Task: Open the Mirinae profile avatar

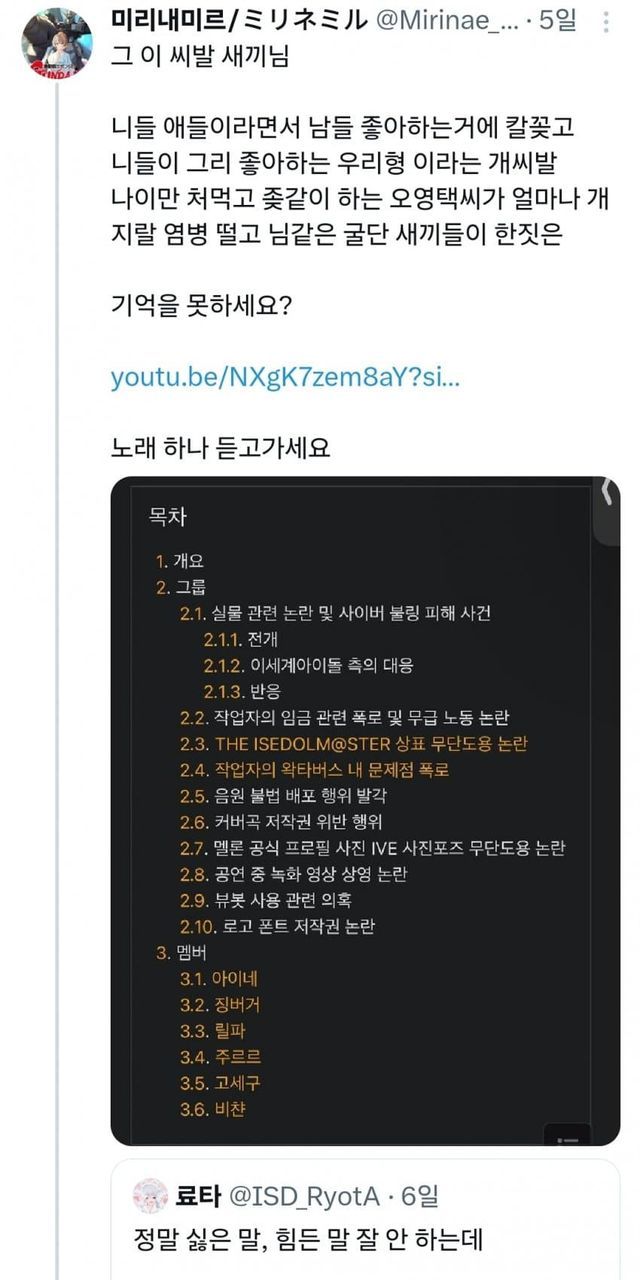Action: point(57,42)
